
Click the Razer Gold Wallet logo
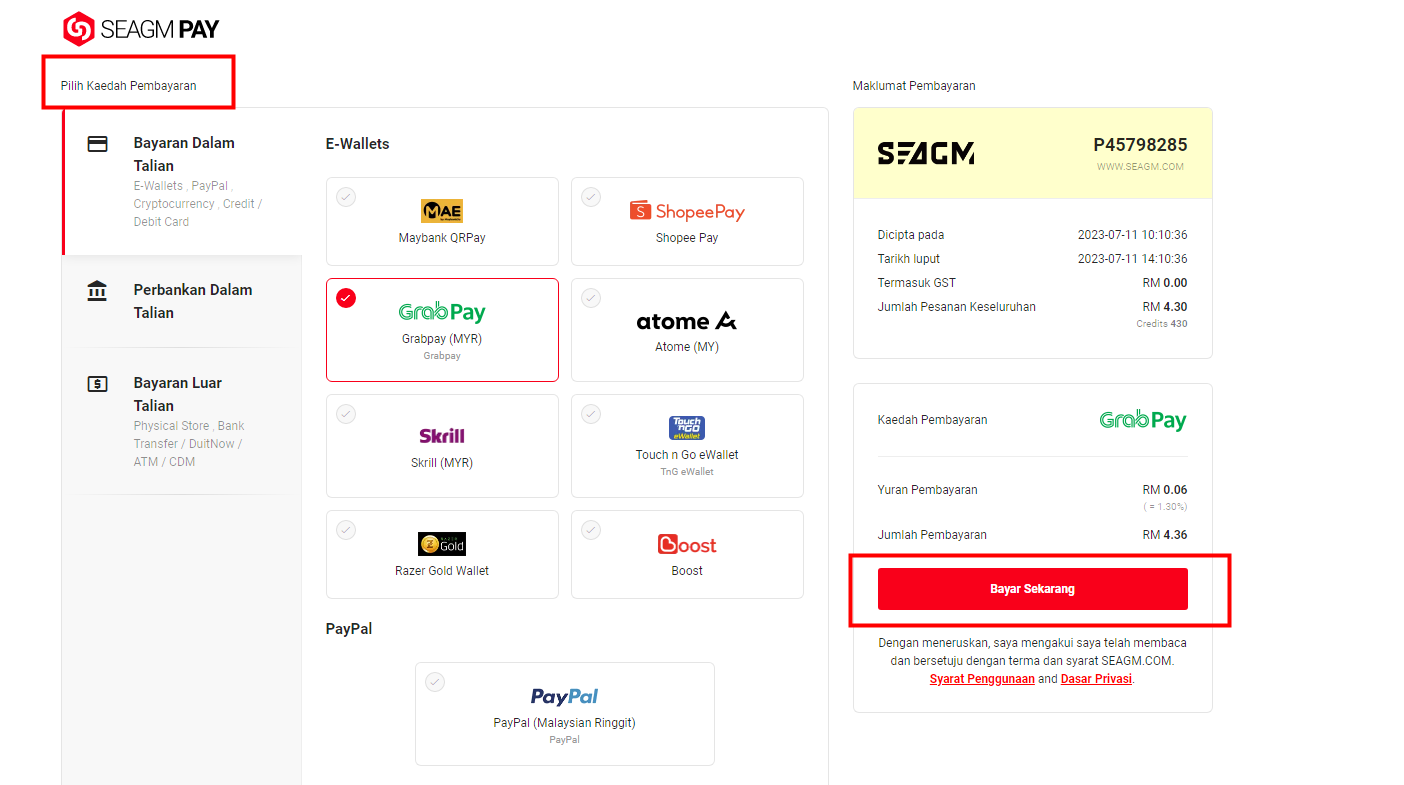[442, 544]
